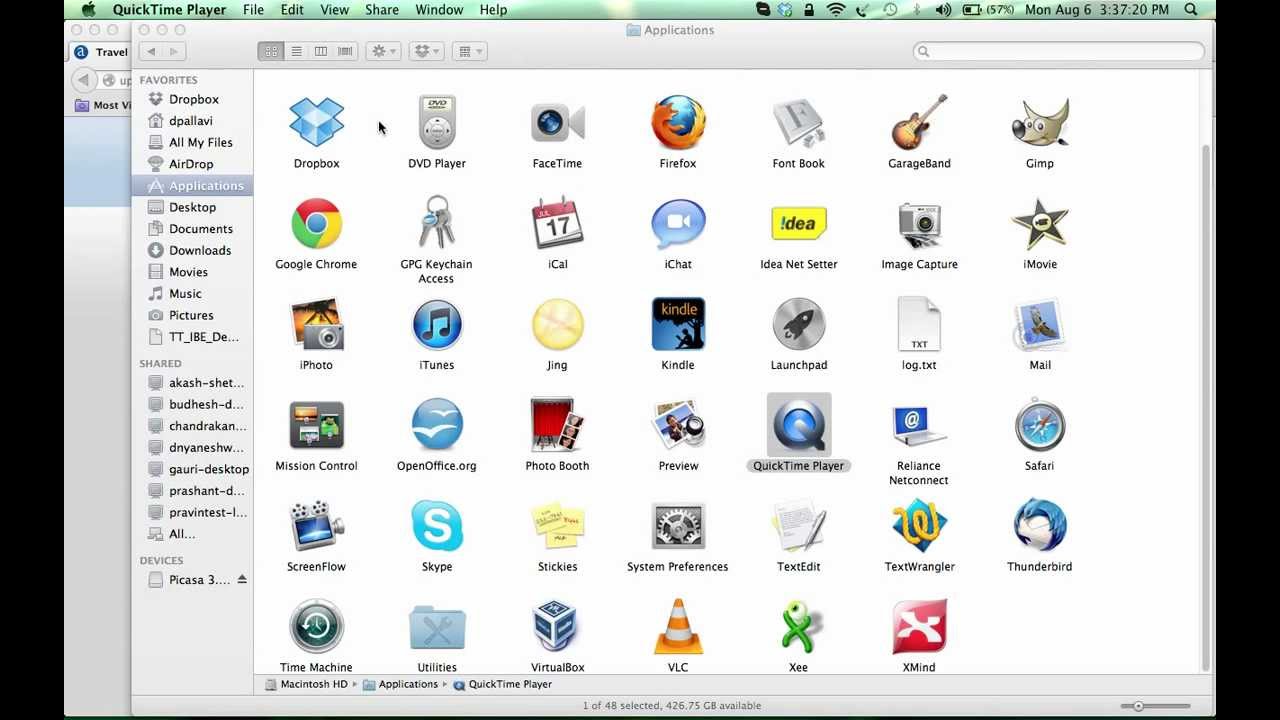Go forward in Finder history

174,51
